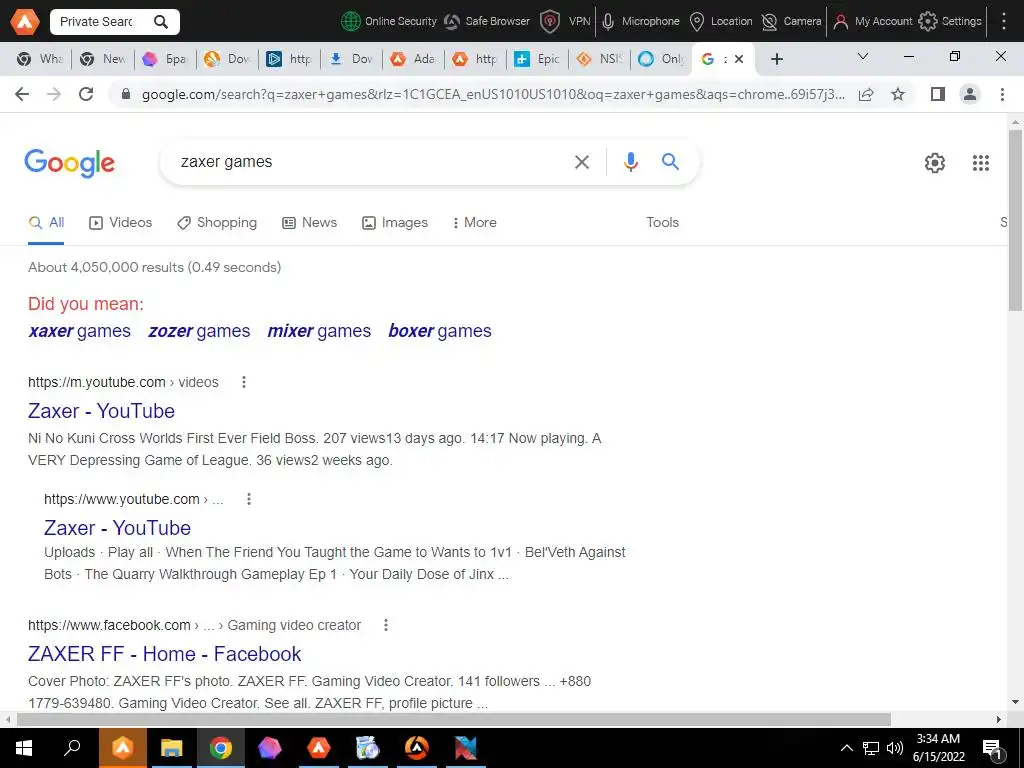Select the Shopping results tab

[x=217, y=223]
